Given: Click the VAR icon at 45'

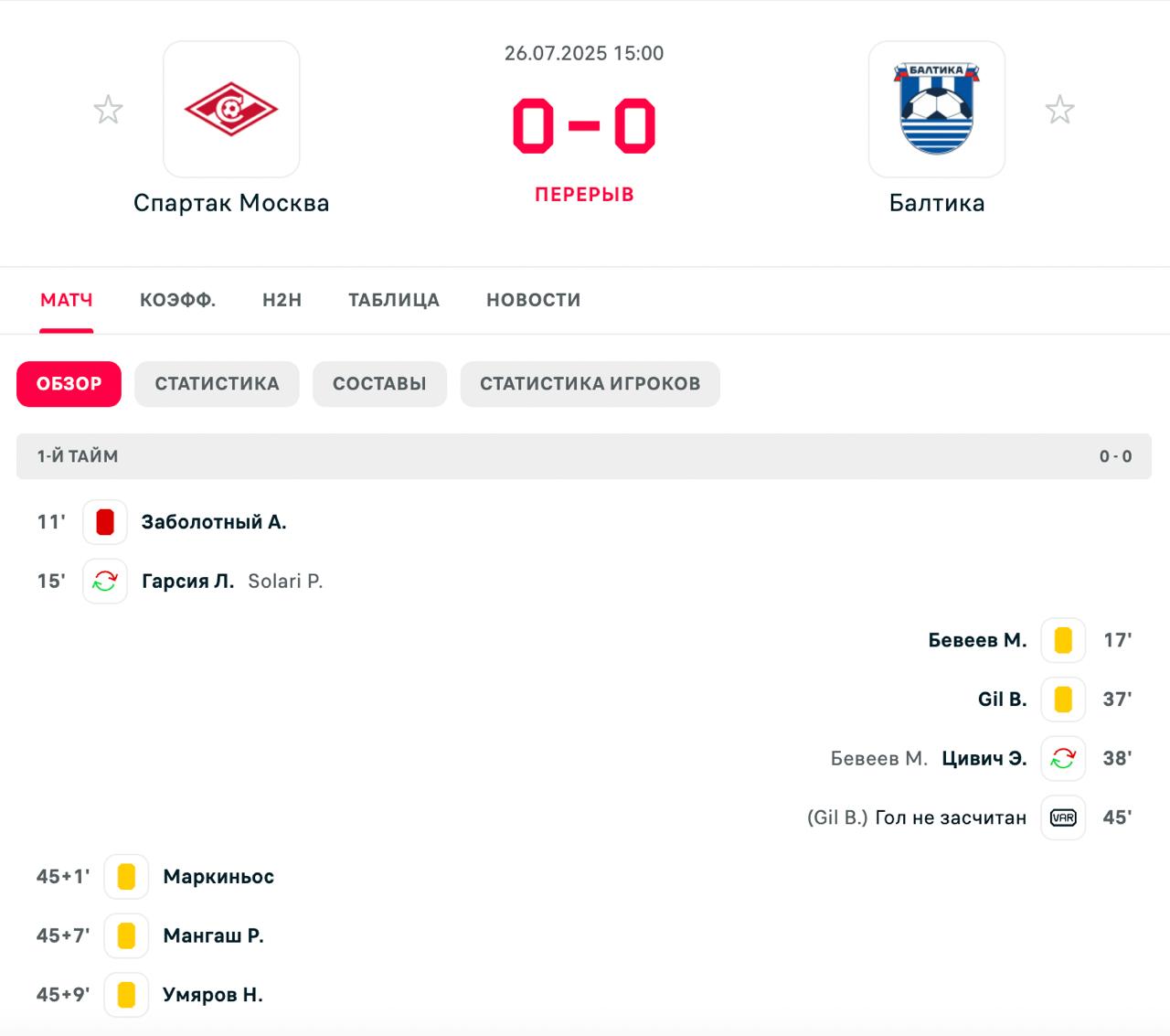Looking at the screenshot, I should [1063, 817].
